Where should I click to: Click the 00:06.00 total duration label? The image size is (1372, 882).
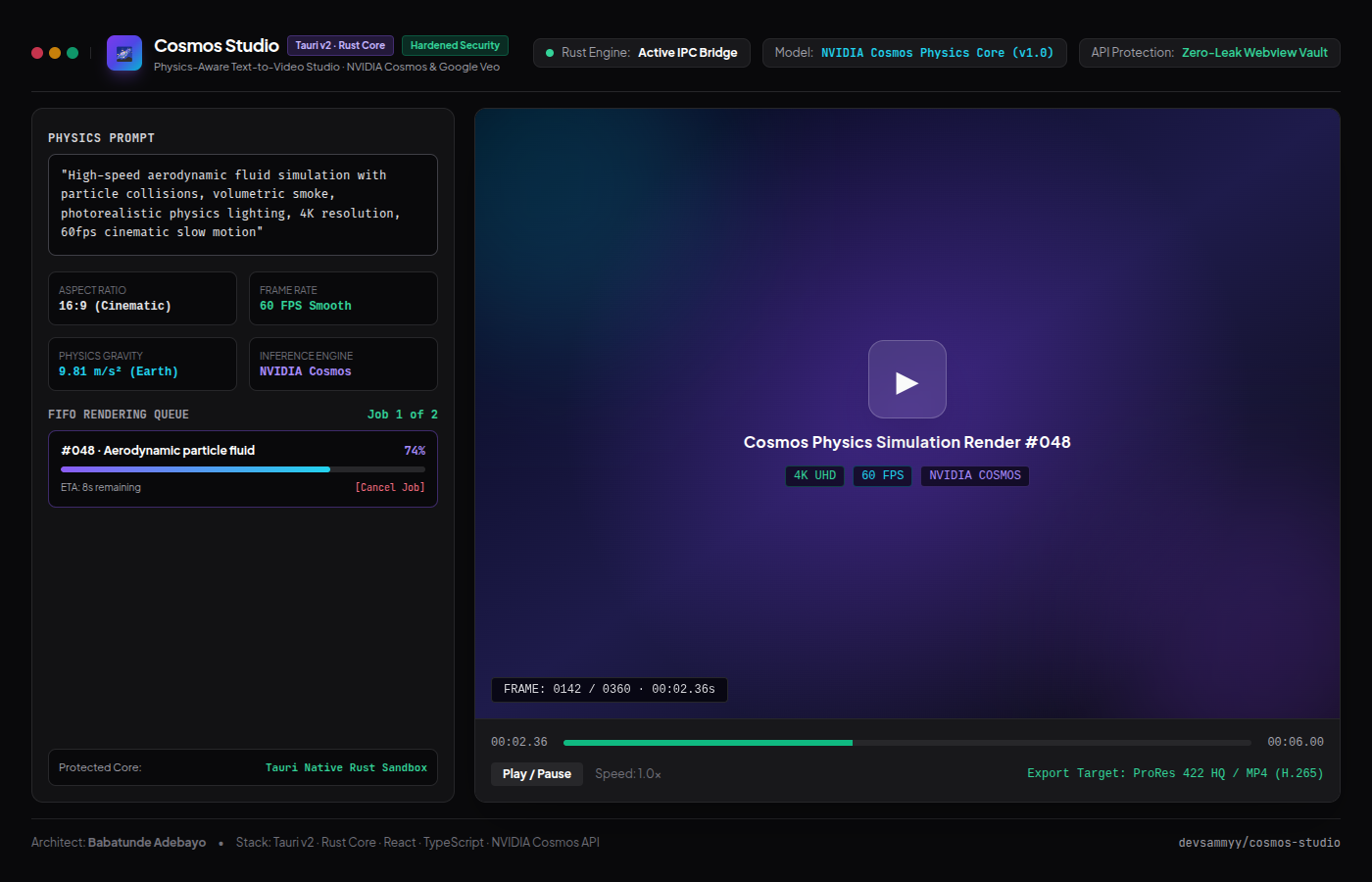pyautogui.click(x=1296, y=743)
